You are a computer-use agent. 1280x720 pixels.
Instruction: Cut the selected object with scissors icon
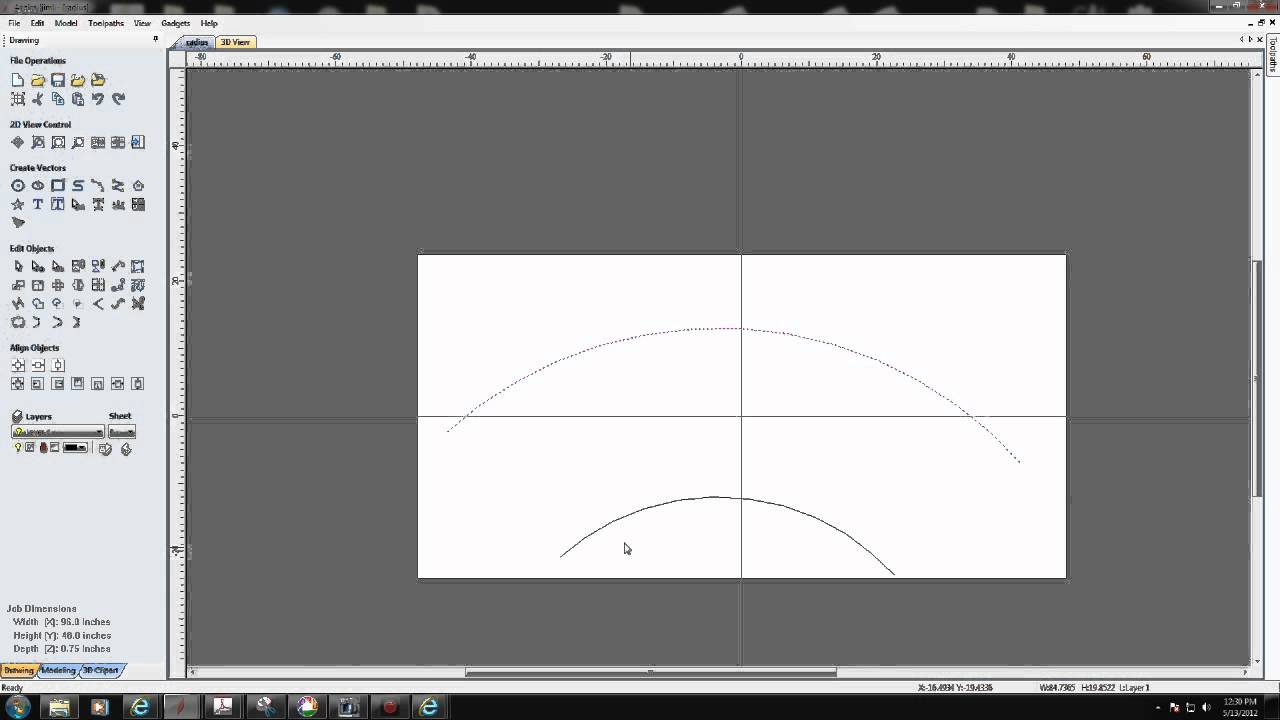tap(38, 99)
